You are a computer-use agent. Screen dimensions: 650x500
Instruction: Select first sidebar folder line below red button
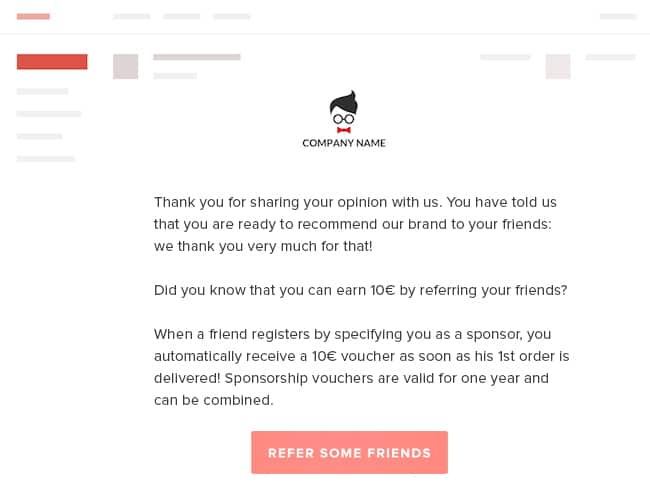[42, 91]
